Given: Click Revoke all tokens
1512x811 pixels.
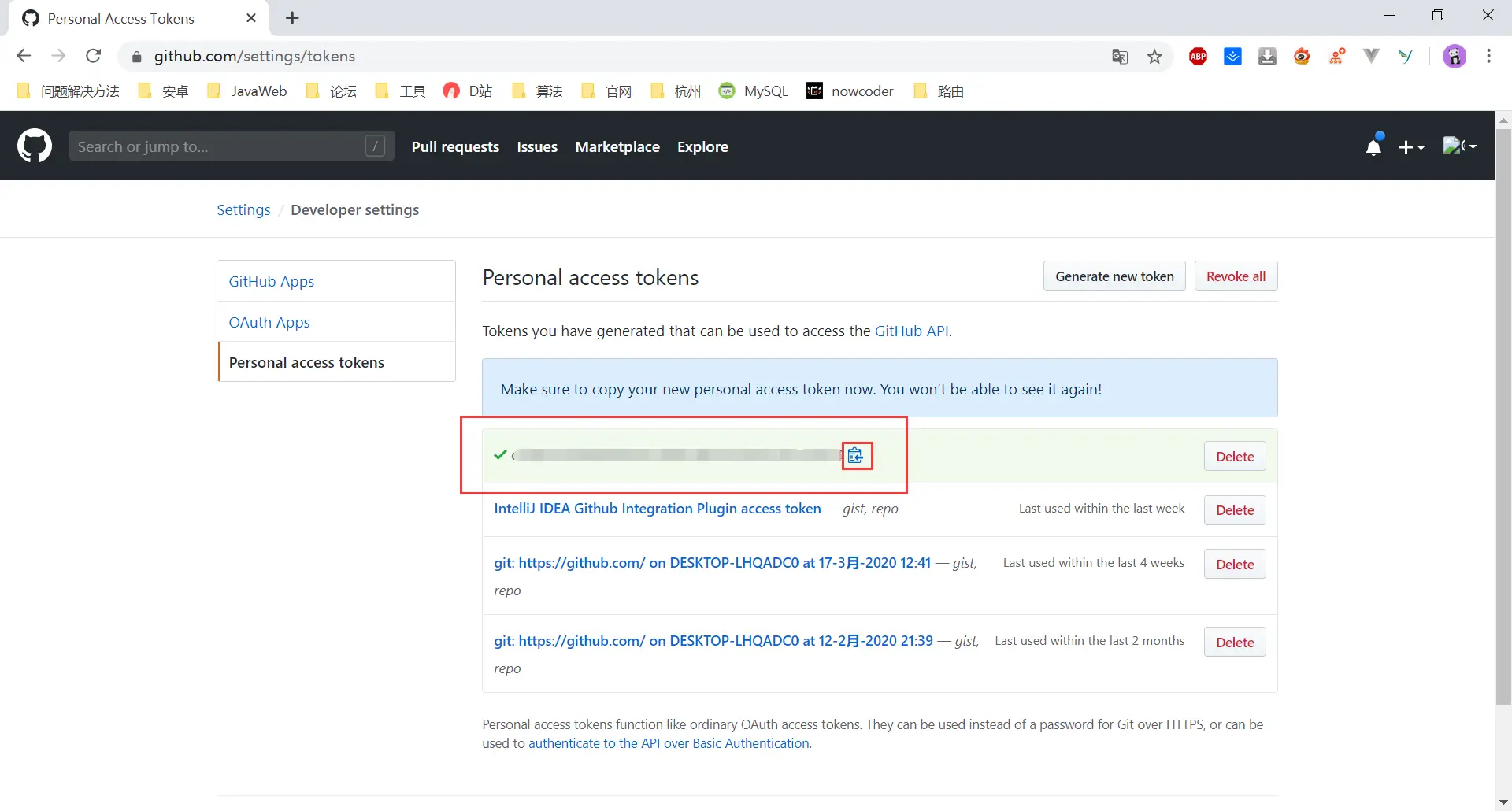Looking at the screenshot, I should [1236, 276].
